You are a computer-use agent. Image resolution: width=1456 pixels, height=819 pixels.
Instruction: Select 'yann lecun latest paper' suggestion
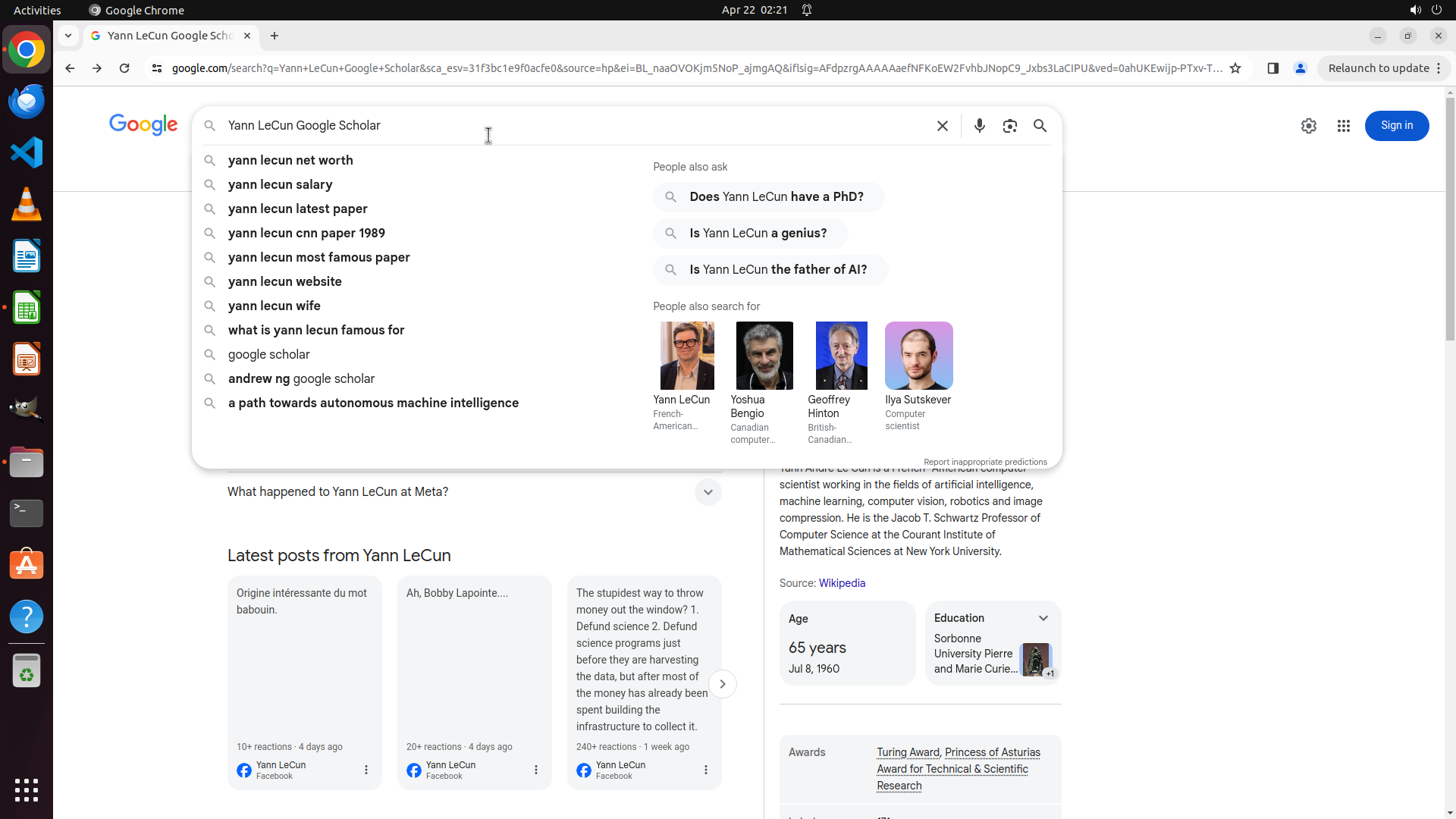coord(297,209)
